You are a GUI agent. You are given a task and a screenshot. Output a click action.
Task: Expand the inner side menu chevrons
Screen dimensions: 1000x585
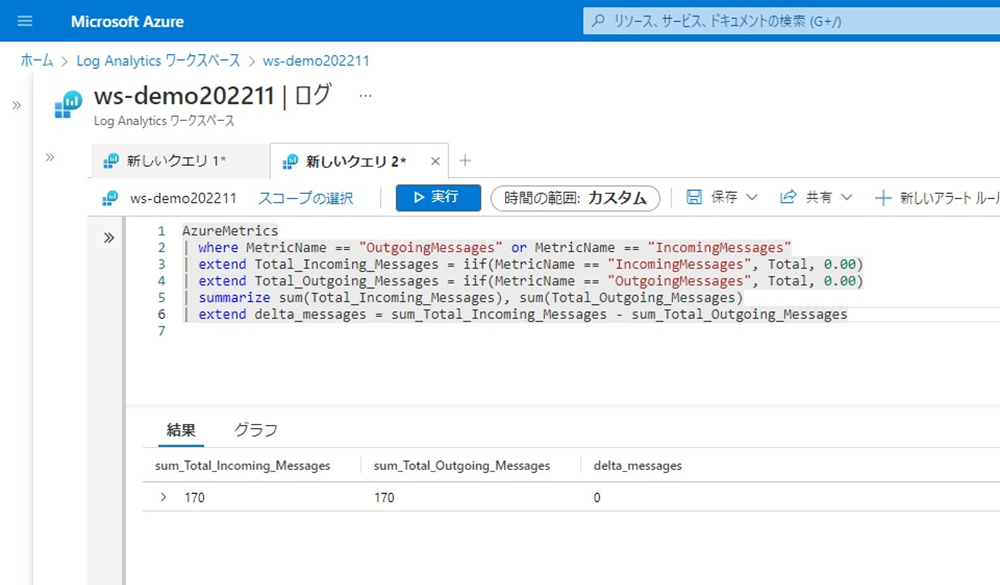(50, 157)
